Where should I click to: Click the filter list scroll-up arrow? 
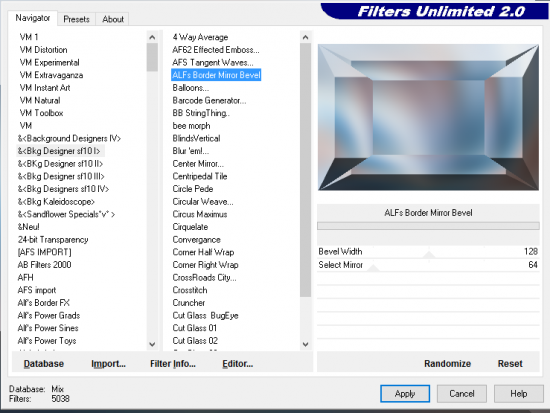306,37
